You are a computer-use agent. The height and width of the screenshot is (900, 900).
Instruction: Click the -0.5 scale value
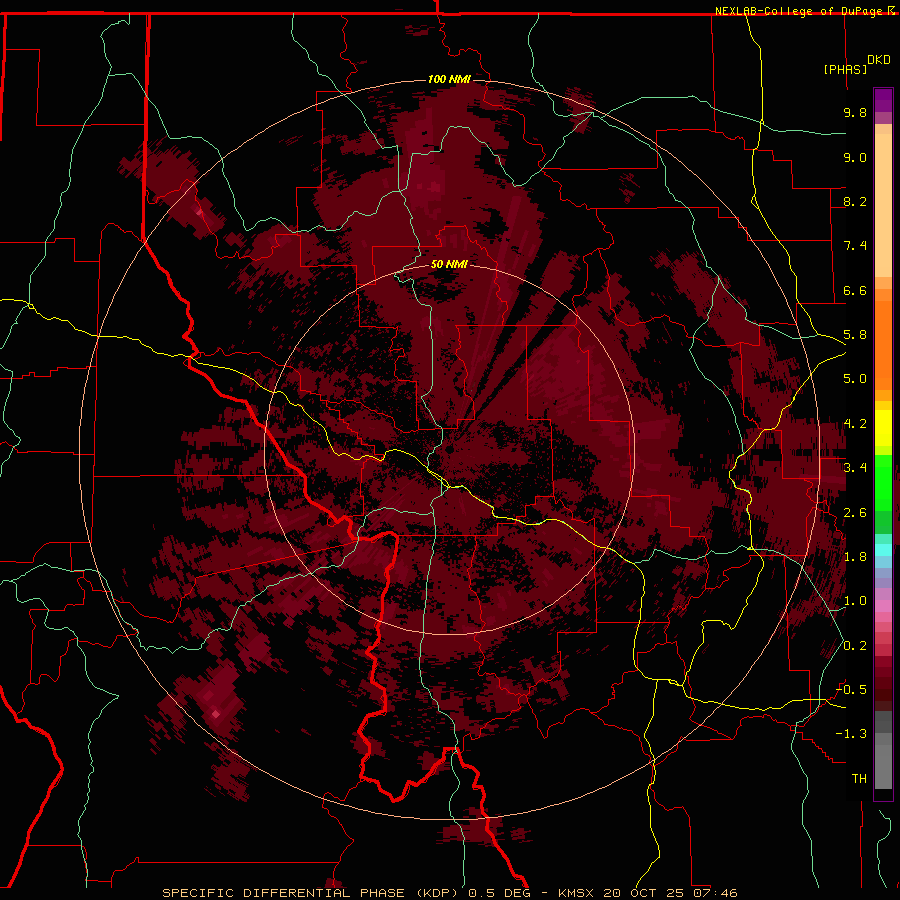tap(851, 690)
